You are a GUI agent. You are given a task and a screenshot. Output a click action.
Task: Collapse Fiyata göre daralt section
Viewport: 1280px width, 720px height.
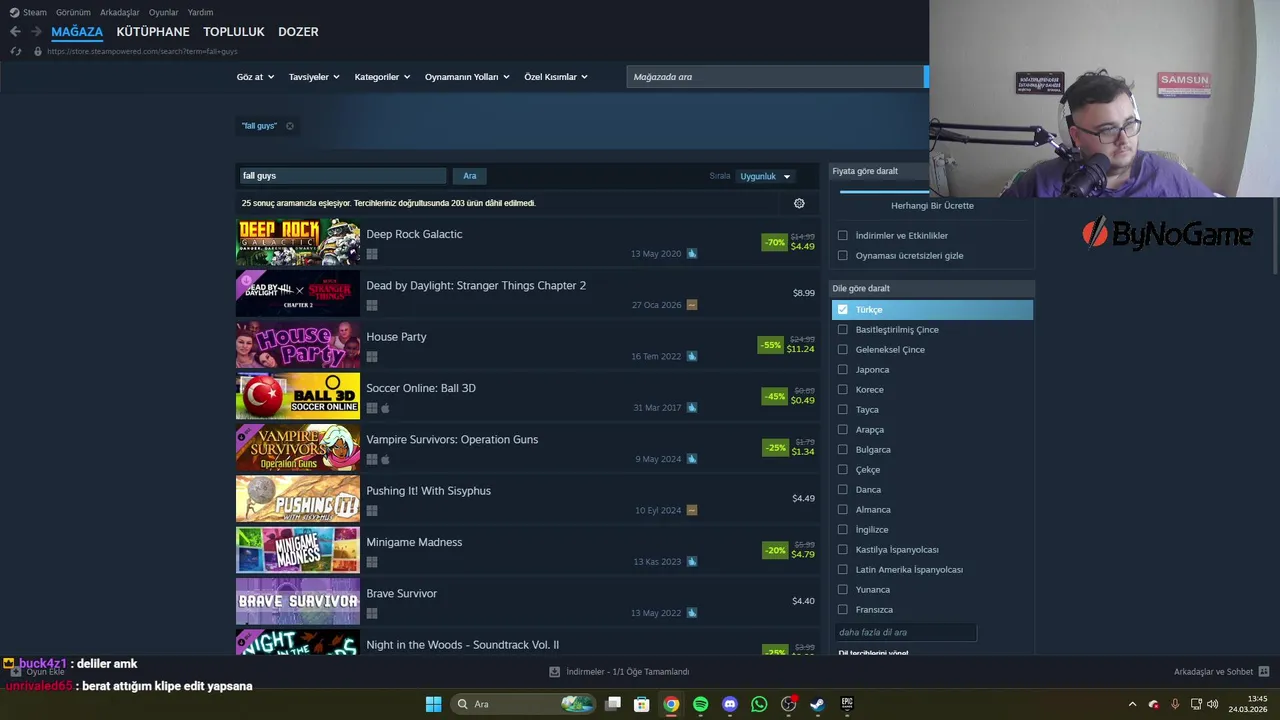point(880,171)
